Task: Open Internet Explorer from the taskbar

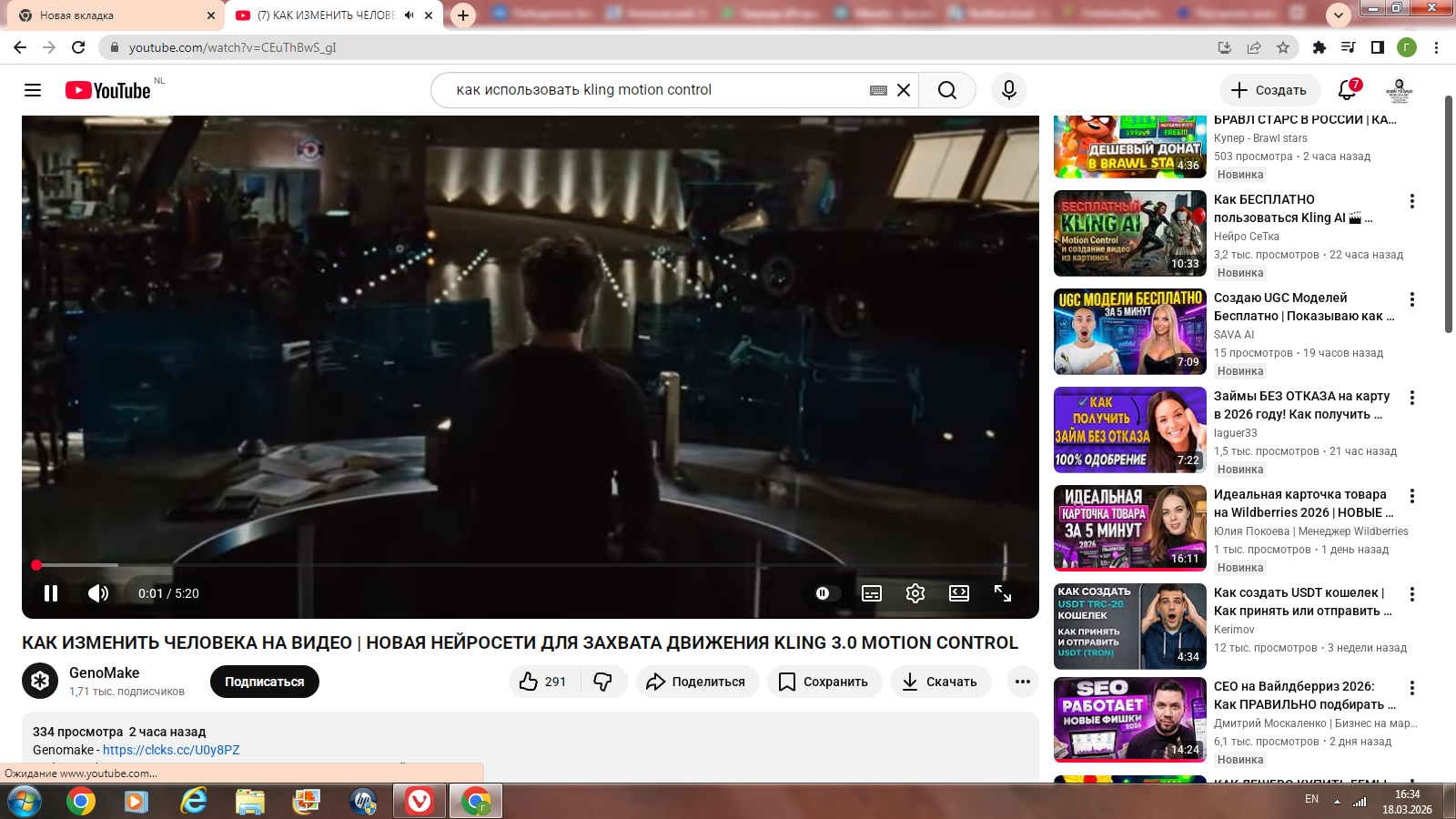Action: 193,801
